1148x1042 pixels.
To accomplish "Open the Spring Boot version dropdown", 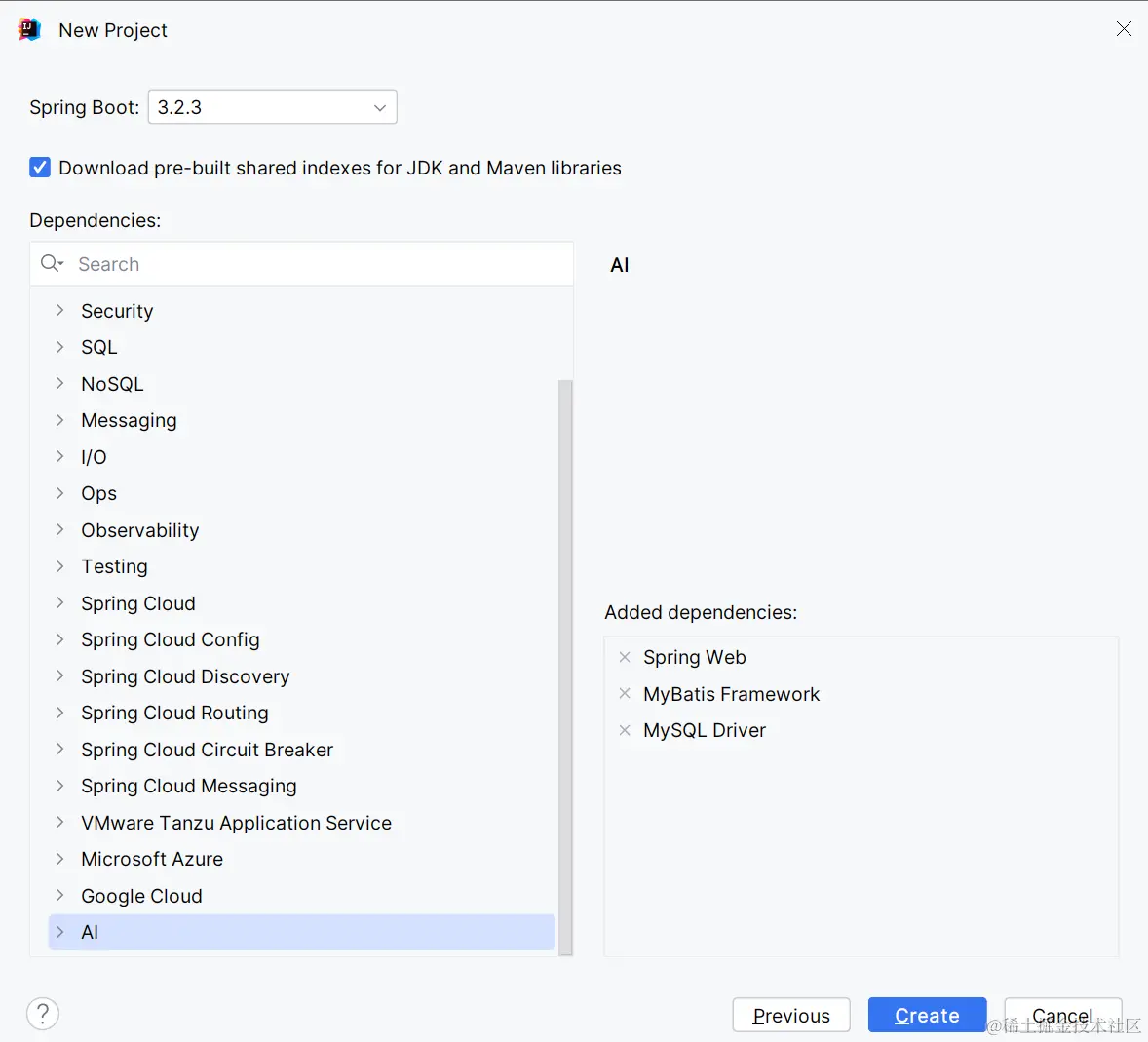I will point(272,107).
